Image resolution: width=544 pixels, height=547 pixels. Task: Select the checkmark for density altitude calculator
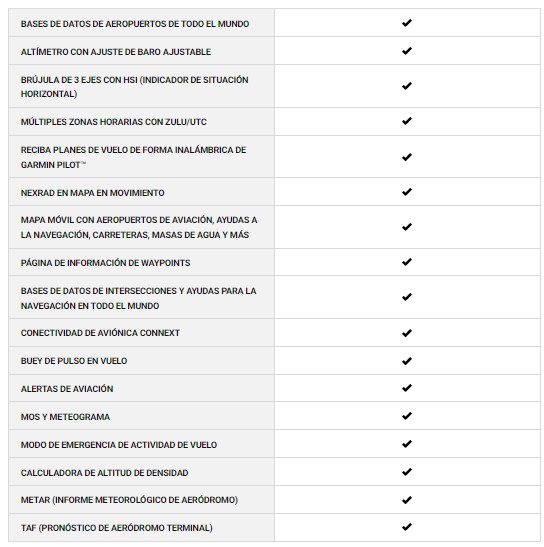pyautogui.click(x=407, y=472)
